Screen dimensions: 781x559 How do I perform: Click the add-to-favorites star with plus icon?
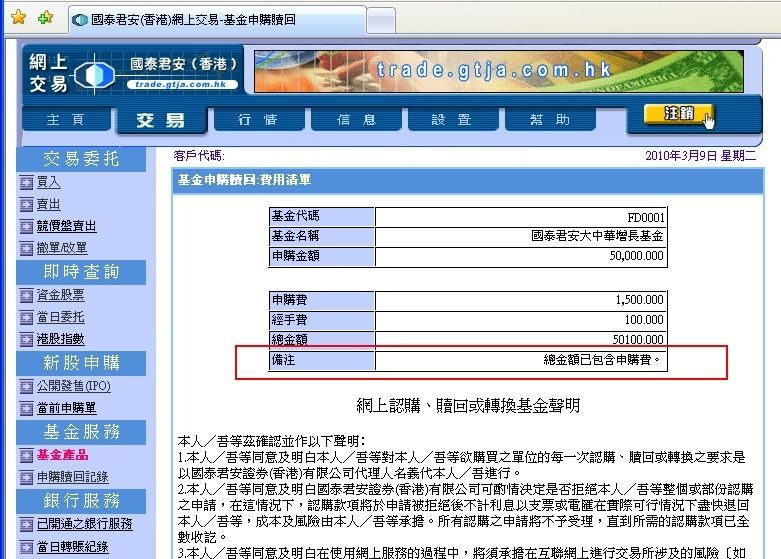coord(45,17)
